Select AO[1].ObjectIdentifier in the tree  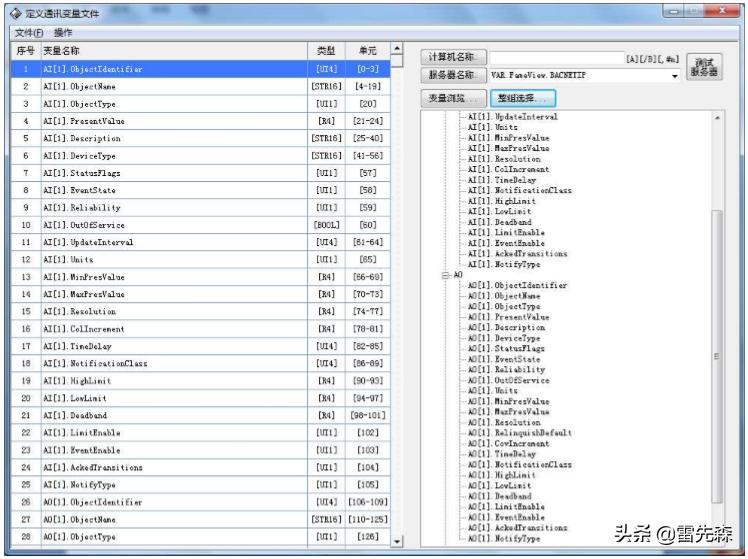pyautogui.click(x=518, y=285)
